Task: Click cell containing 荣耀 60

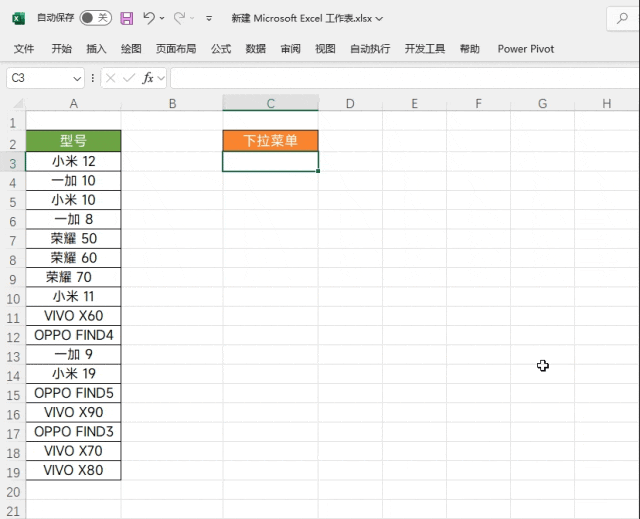Action: pyautogui.click(x=73, y=258)
